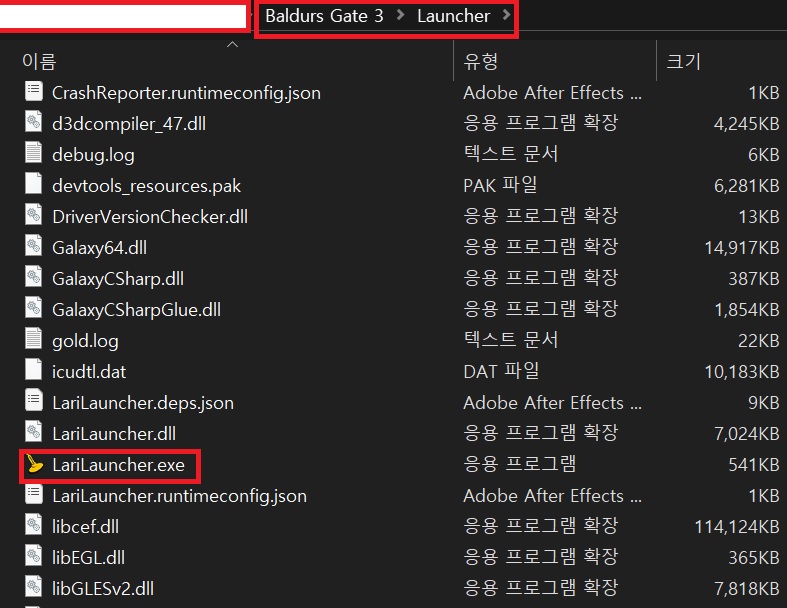Select the LariLauncher.exe application icon
Viewport: 787px width, 608px height.
coord(34,464)
